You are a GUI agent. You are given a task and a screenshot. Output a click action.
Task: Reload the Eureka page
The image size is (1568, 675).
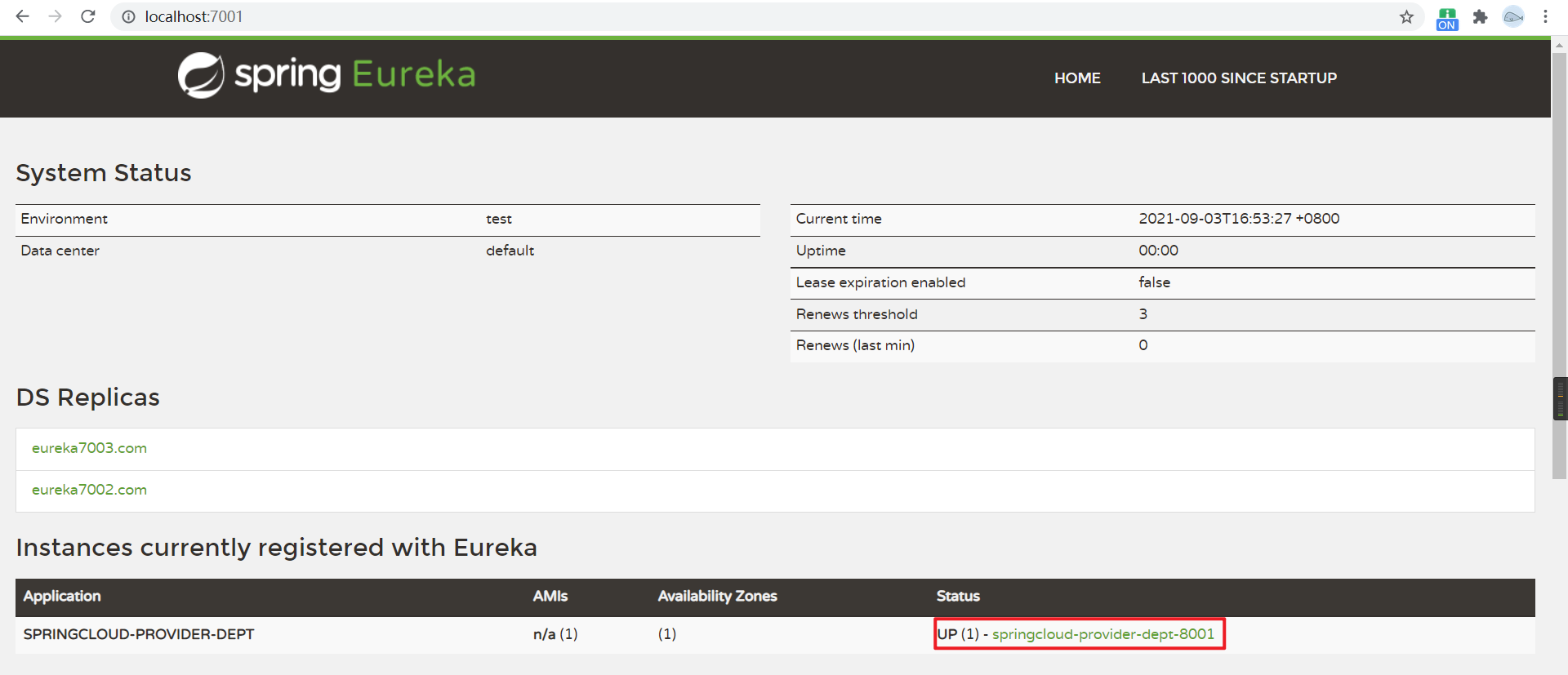(x=88, y=16)
